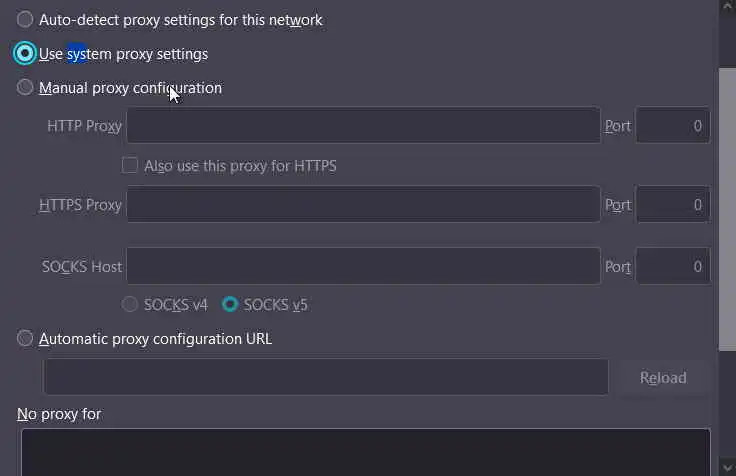Select the SOCKS v5 option
The height and width of the screenshot is (476, 736).
(230, 304)
